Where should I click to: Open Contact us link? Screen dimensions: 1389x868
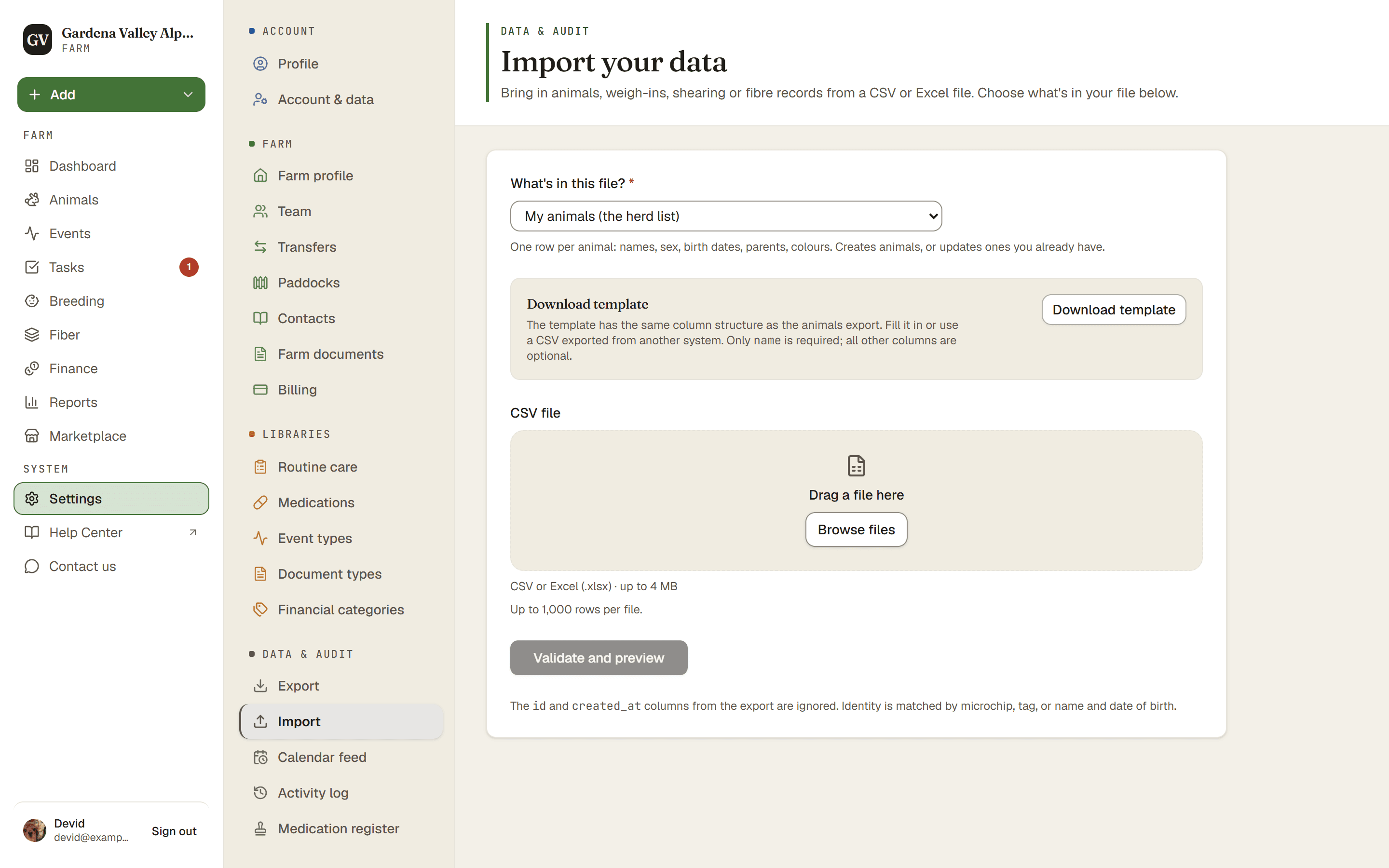point(111,567)
